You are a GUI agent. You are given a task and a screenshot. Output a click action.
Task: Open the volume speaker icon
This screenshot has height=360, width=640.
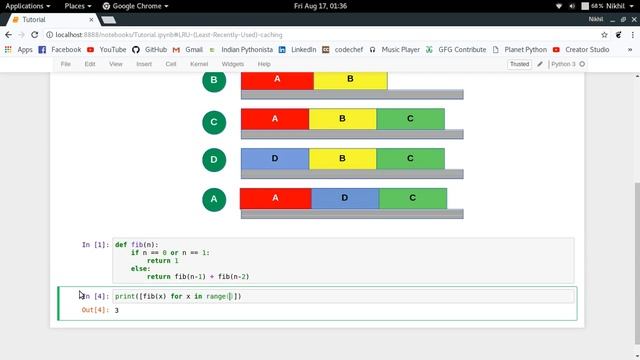click(572, 6)
